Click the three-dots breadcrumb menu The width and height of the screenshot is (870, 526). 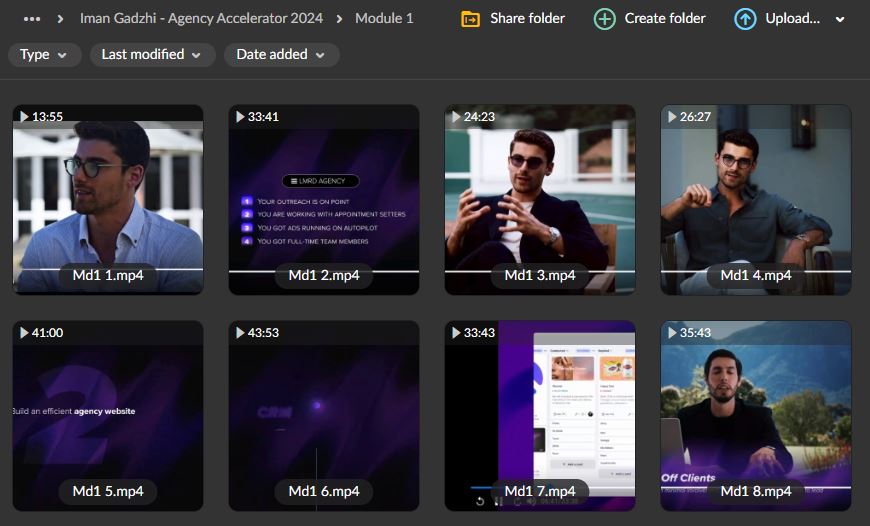coord(32,19)
